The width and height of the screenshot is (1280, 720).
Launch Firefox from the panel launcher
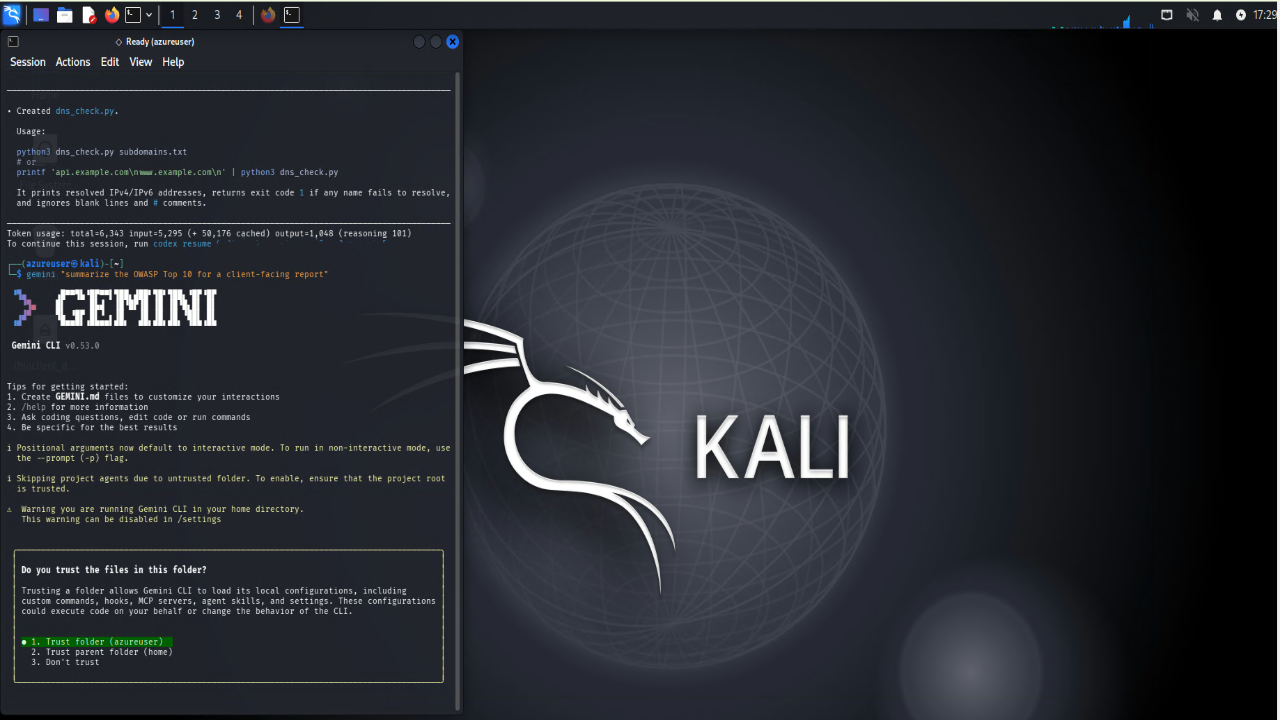(111, 15)
